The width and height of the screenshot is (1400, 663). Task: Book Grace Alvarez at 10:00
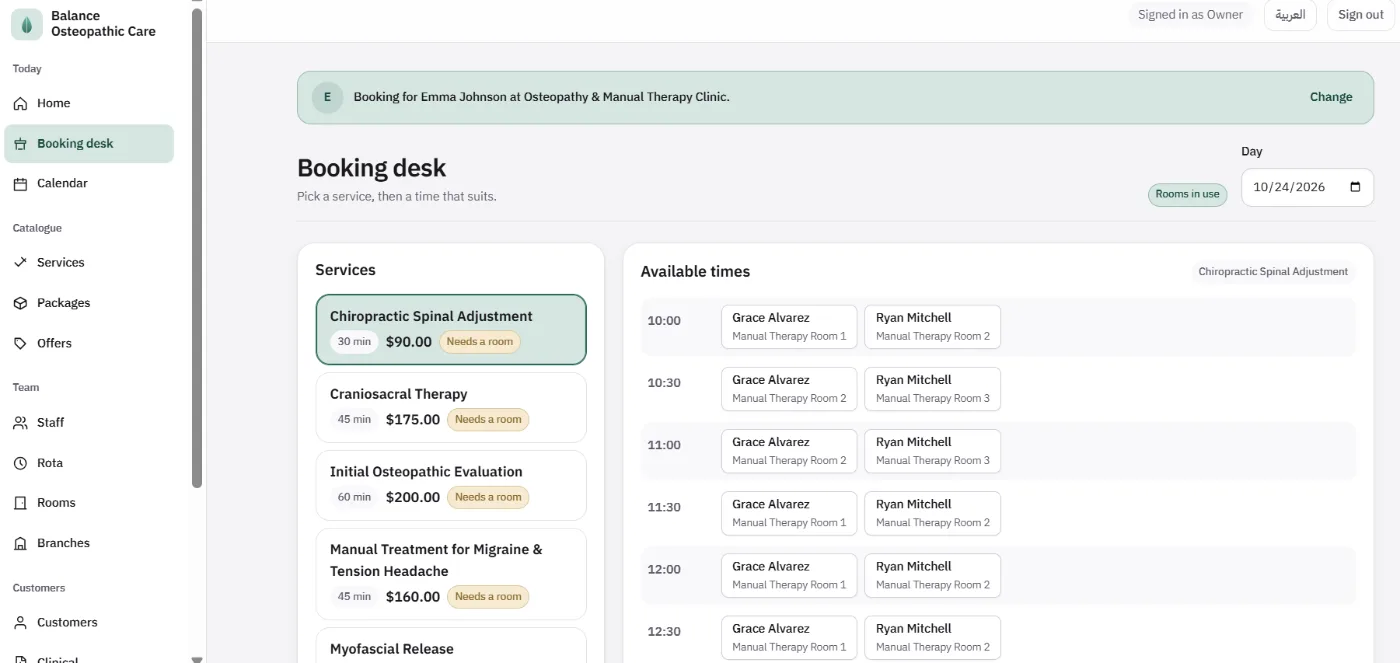(789, 327)
